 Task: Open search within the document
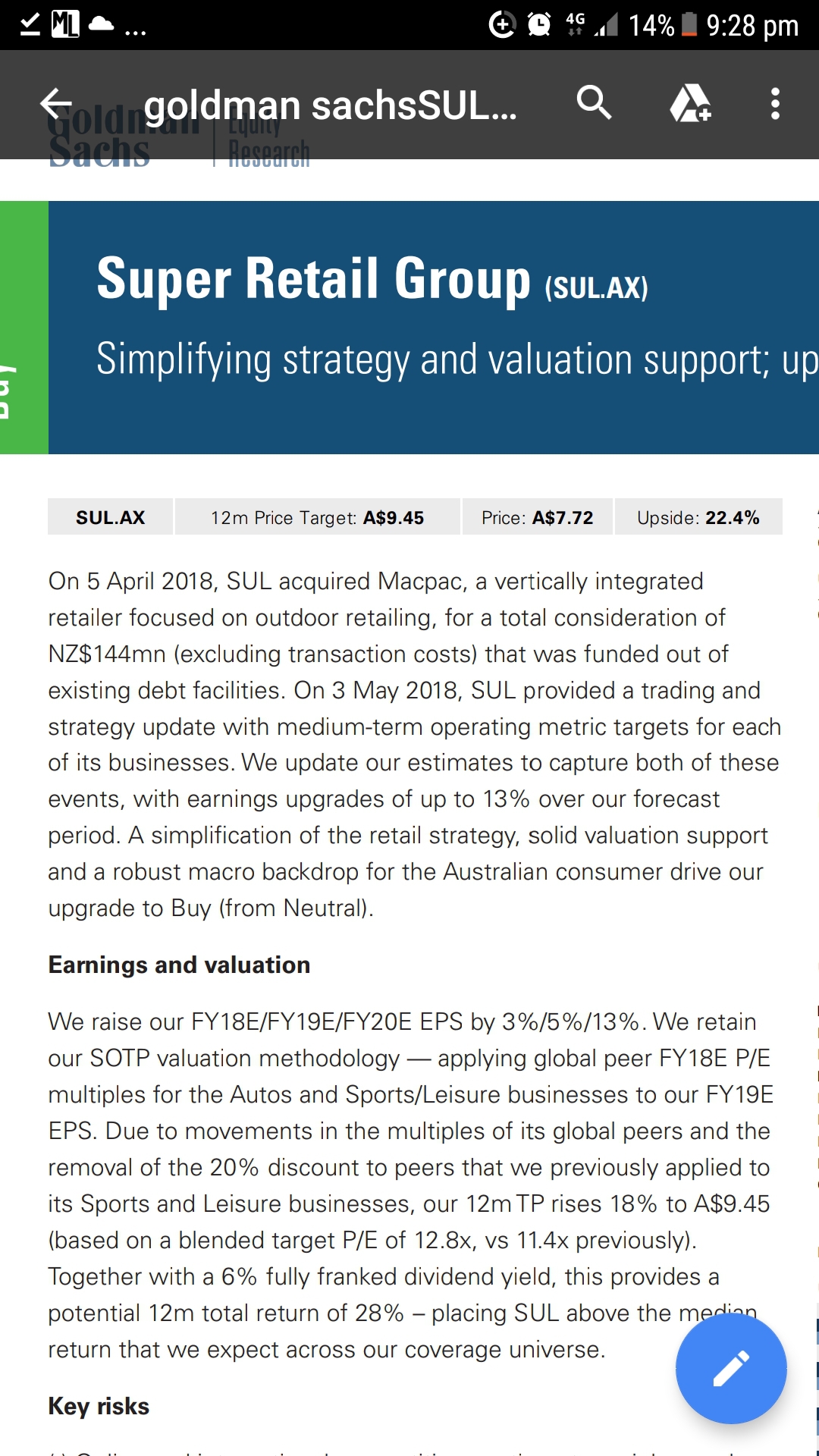(x=594, y=103)
